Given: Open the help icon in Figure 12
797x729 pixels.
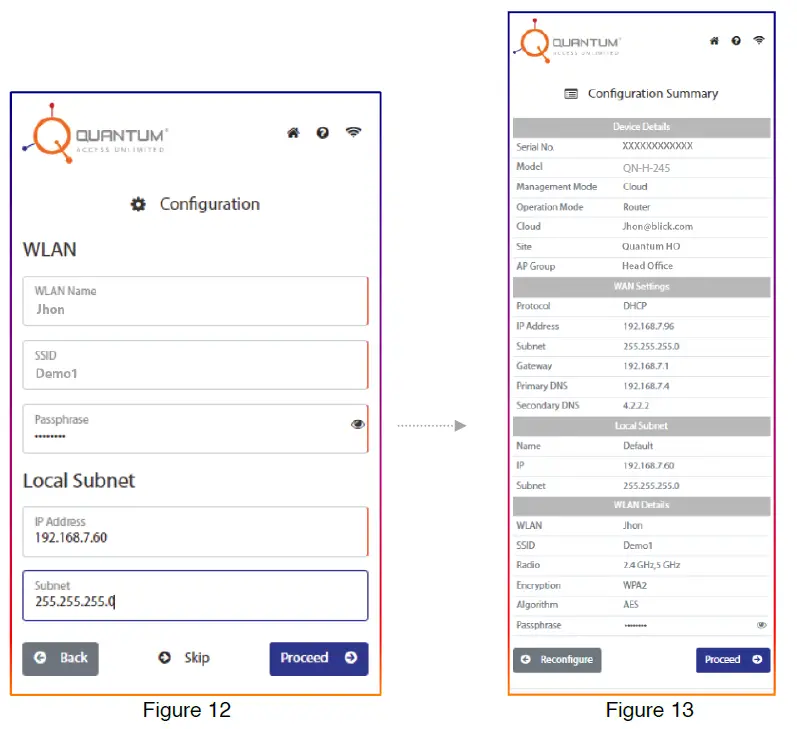Looking at the screenshot, I should tap(322, 133).
